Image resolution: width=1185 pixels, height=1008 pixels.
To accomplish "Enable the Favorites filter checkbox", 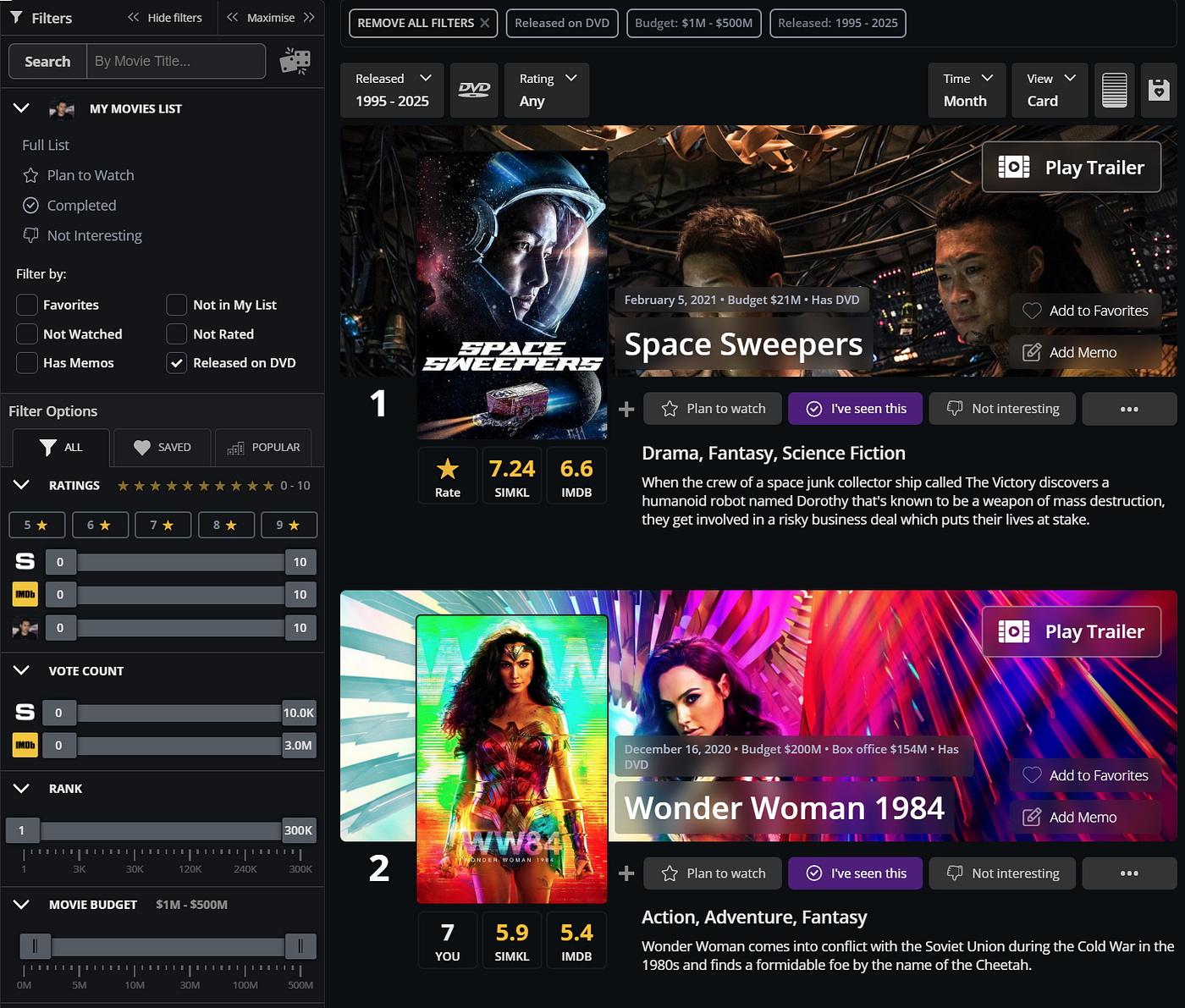I will tap(27, 305).
